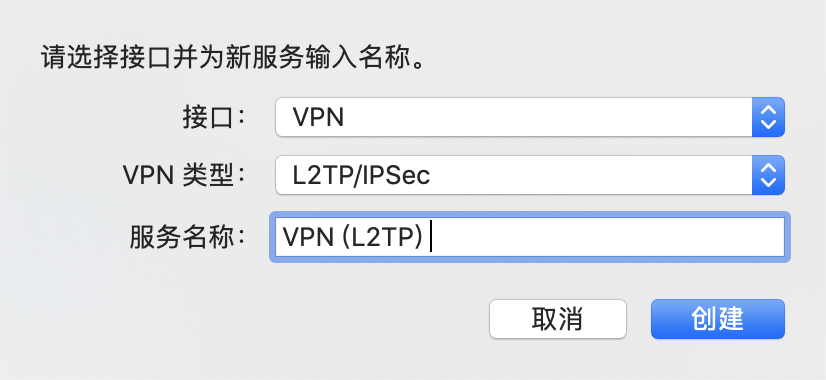Image resolution: width=826 pixels, height=380 pixels.
Task: Click the 取消 button
Action: point(558,319)
